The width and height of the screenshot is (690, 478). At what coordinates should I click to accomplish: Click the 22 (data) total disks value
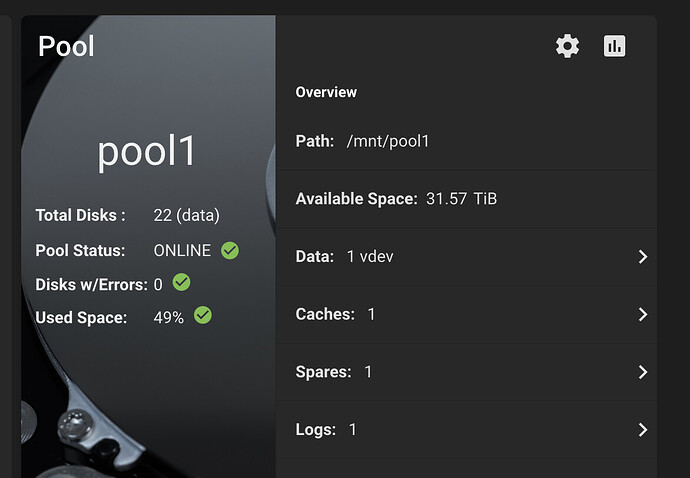pyautogui.click(x=186, y=215)
